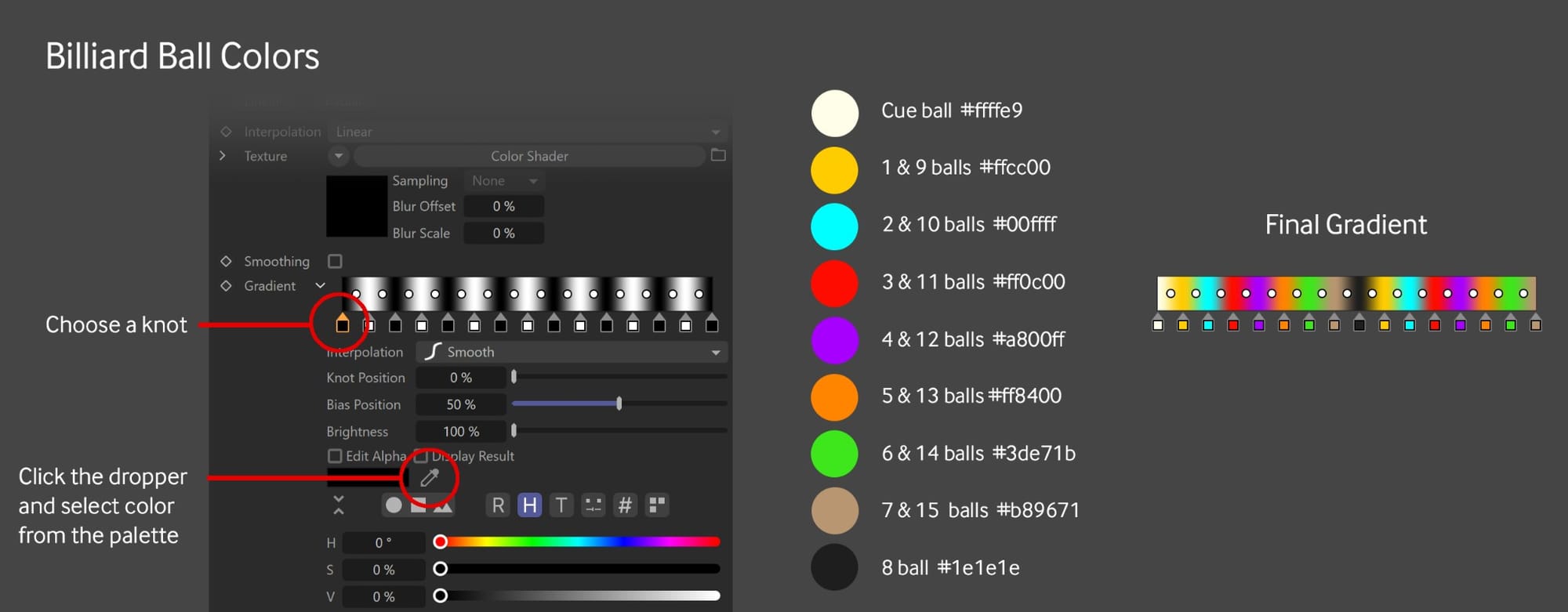The height and width of the screenshot is (612, 1568).
Task: Click the V 0 % value field
Action: click(383, 596)
